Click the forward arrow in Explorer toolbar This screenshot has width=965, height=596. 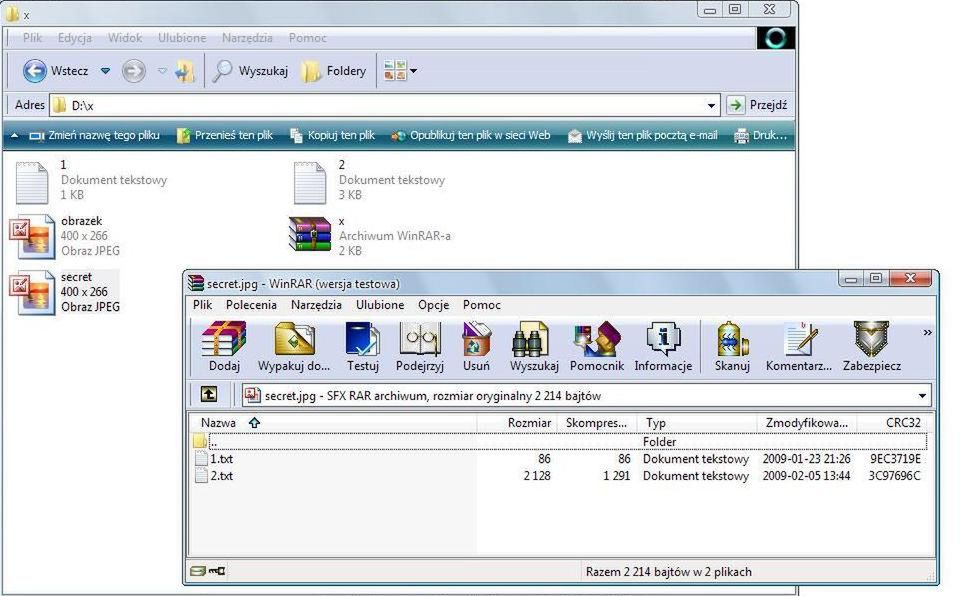[x=134, y=71]
